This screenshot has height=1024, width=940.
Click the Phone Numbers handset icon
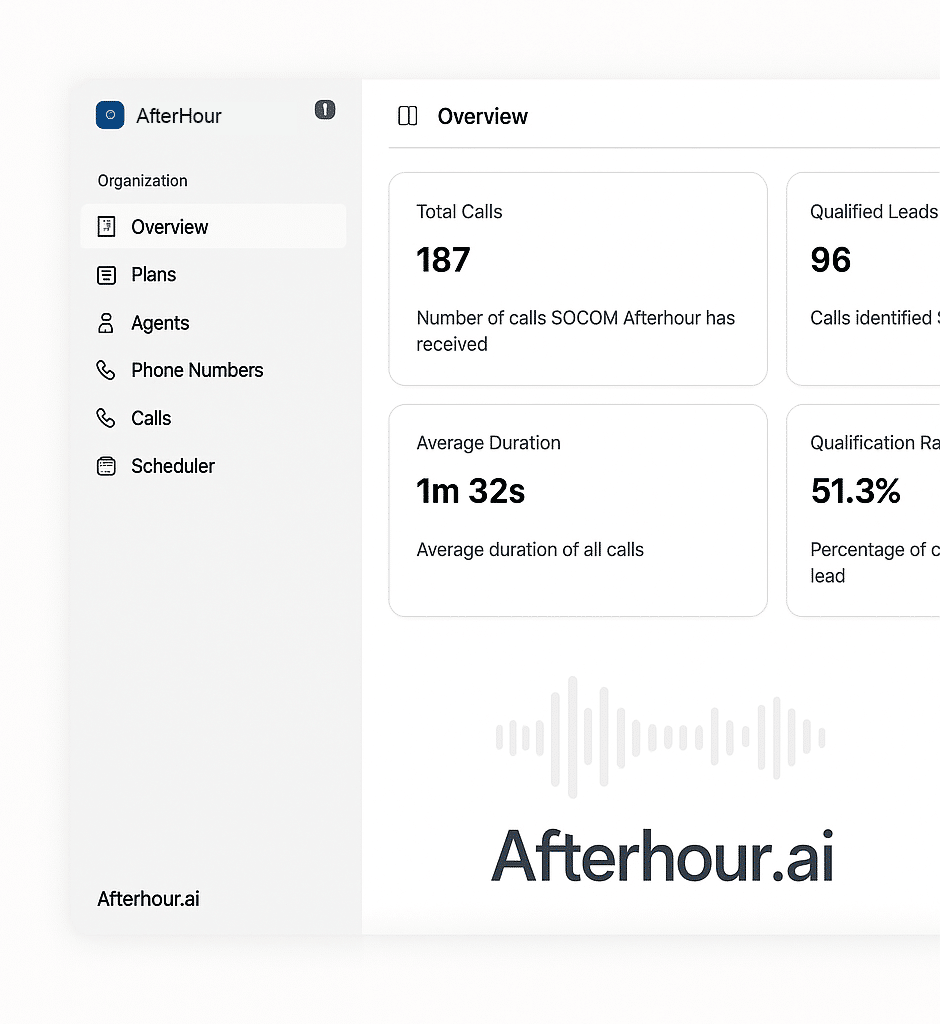coord(106,370)
